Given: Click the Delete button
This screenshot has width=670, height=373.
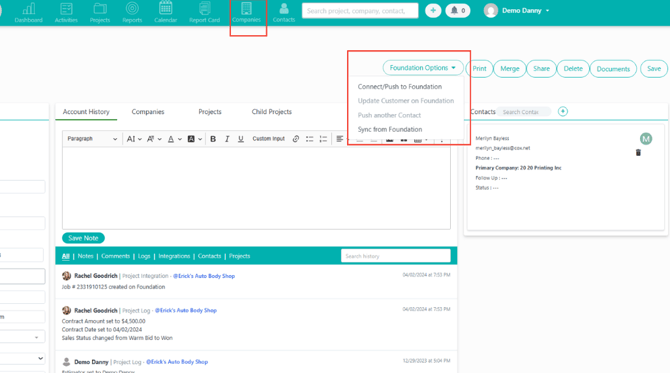Looking at the screenshot, I should (x=573, y=69).
